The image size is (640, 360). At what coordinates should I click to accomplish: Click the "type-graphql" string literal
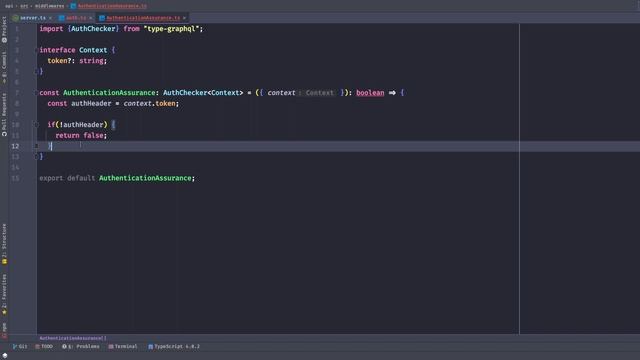coord(171,29)
